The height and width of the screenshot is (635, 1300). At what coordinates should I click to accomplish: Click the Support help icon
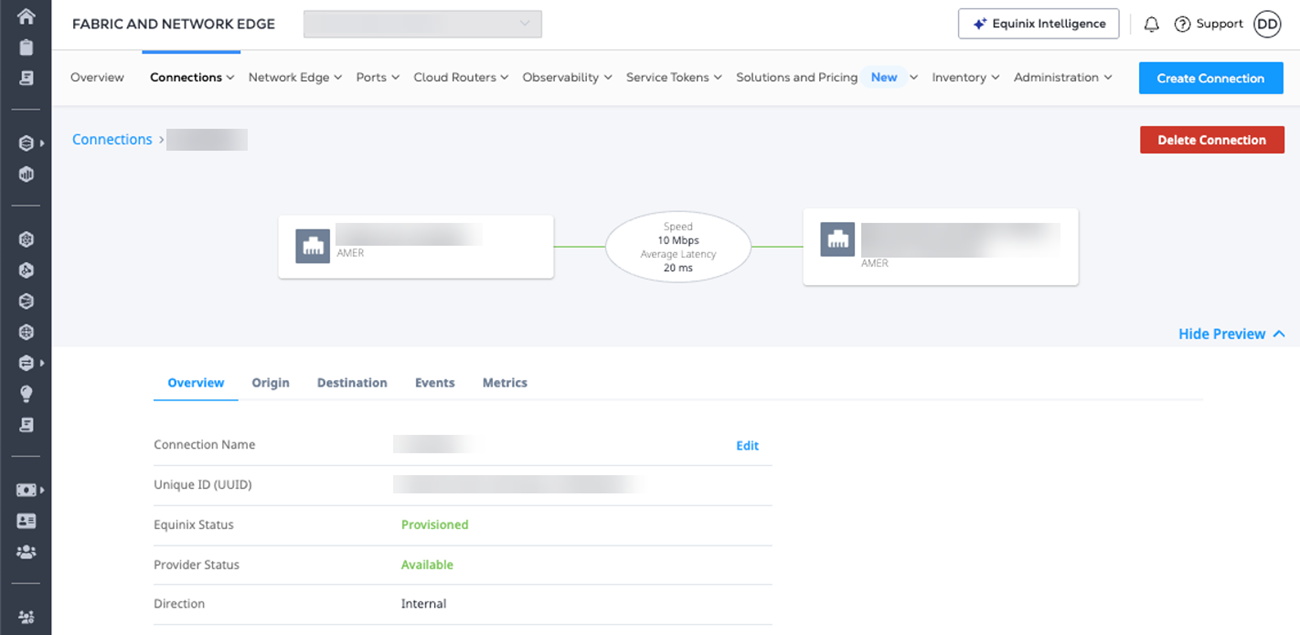1182,24
